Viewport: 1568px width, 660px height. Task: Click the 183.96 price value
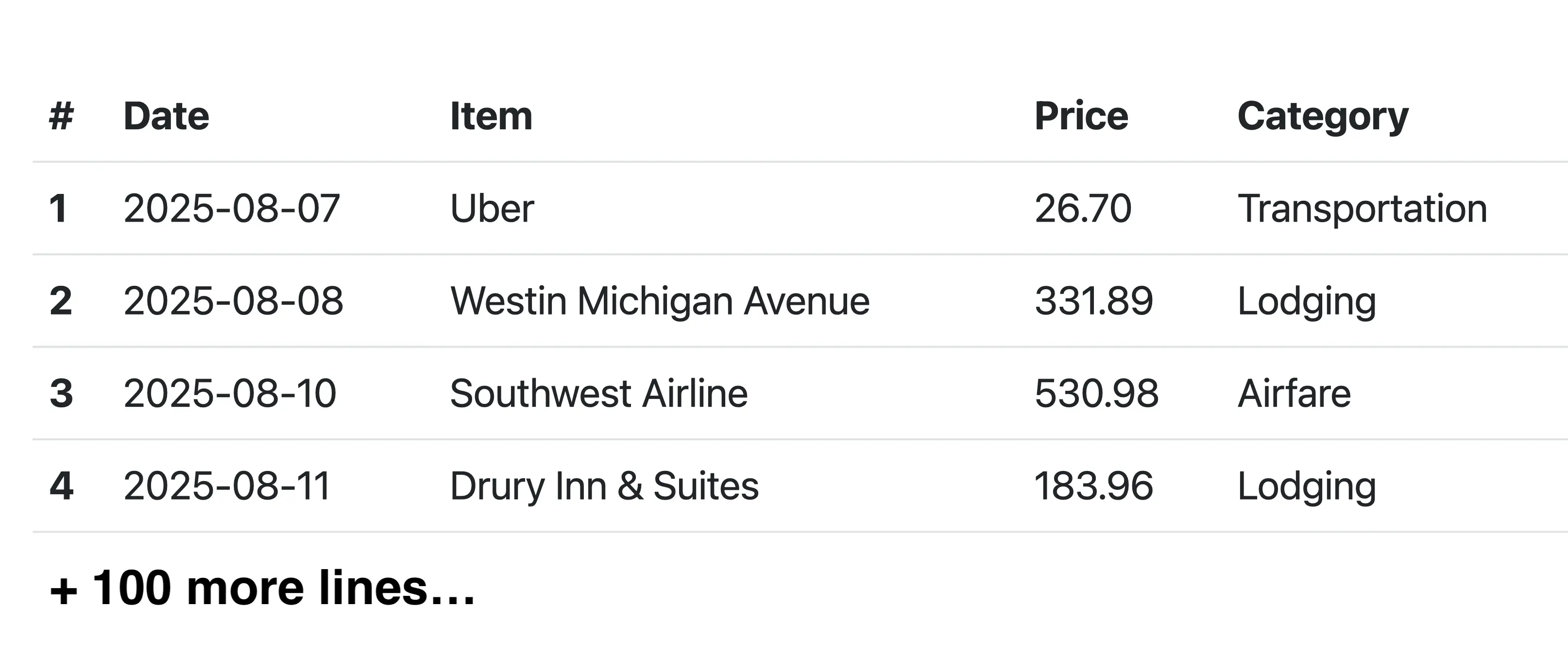1094,486
